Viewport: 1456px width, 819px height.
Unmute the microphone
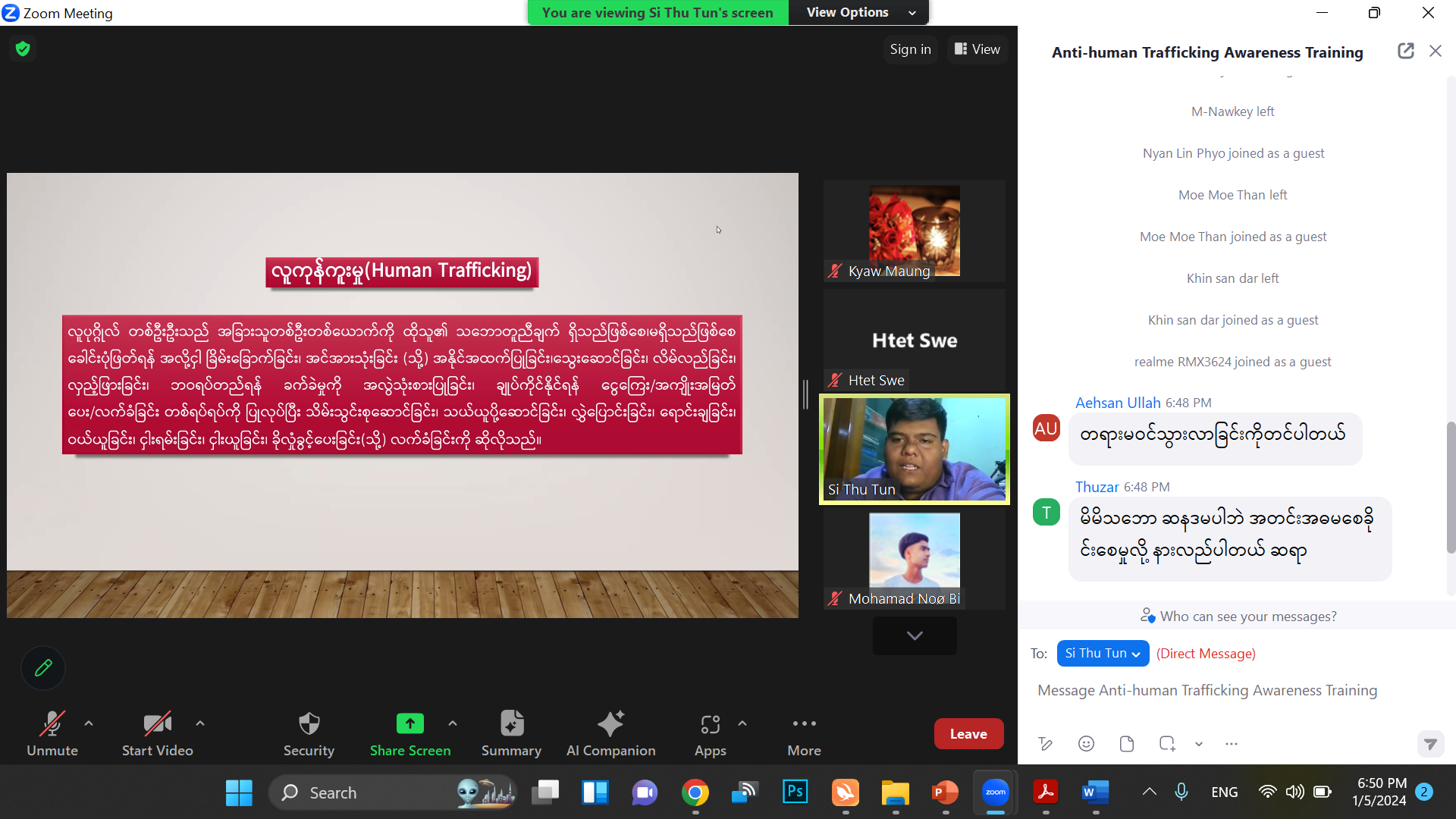52,733
